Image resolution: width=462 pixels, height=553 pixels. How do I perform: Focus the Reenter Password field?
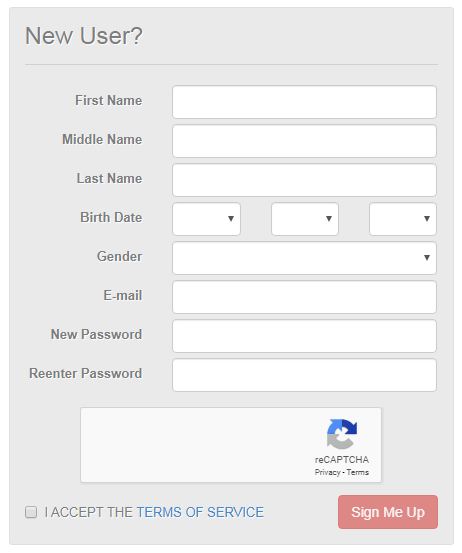pos(304,375)
